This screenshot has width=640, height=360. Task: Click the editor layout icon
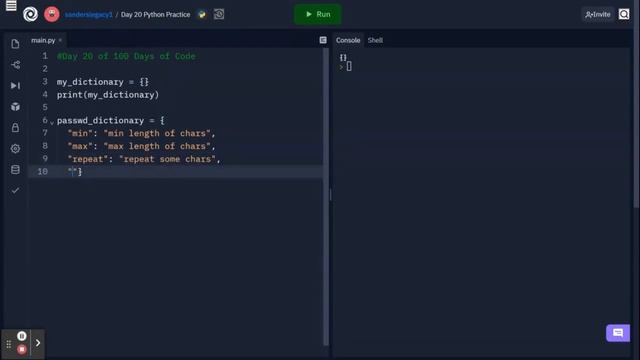point(323,40)
